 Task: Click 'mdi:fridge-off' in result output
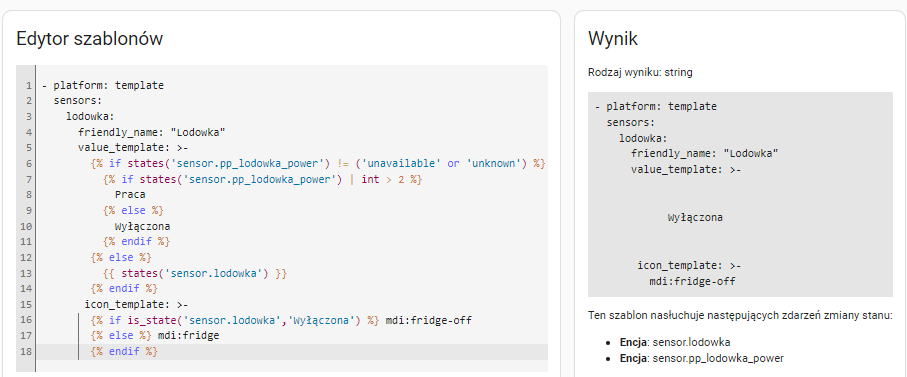(692, 282)
